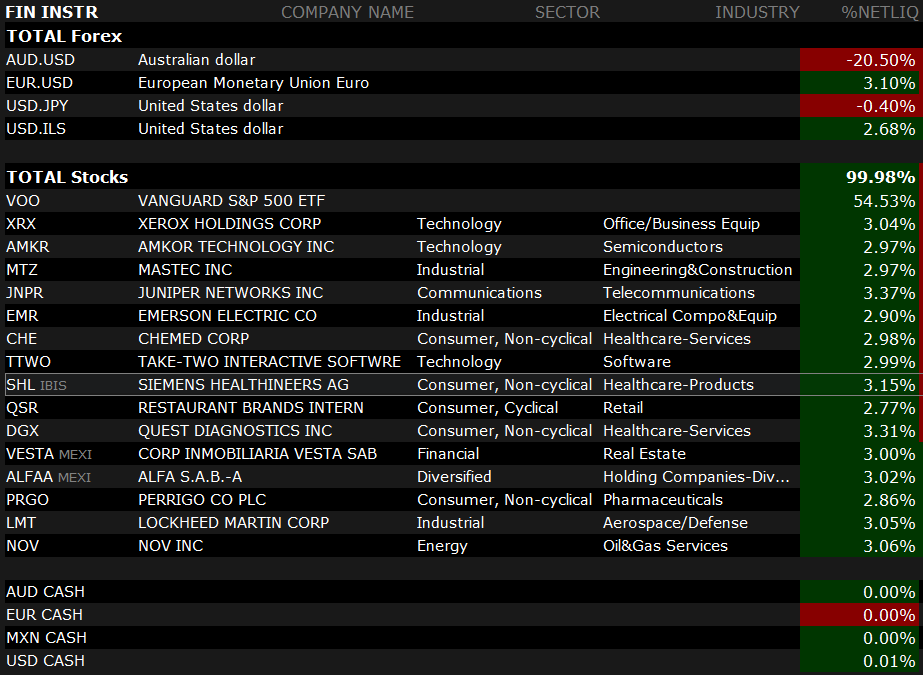The image size is (923, 675).
Task: Select the VOO ticker
Action: click(x=23, y=200)
